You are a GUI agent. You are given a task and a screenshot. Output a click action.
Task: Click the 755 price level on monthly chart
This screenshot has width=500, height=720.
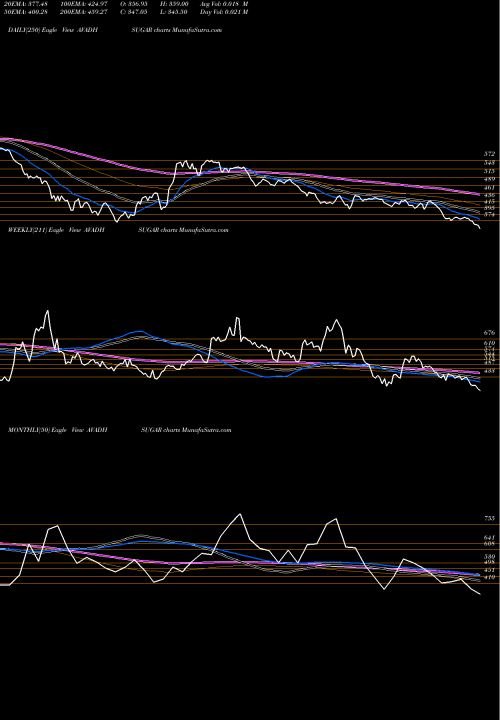tap(489, 518)
